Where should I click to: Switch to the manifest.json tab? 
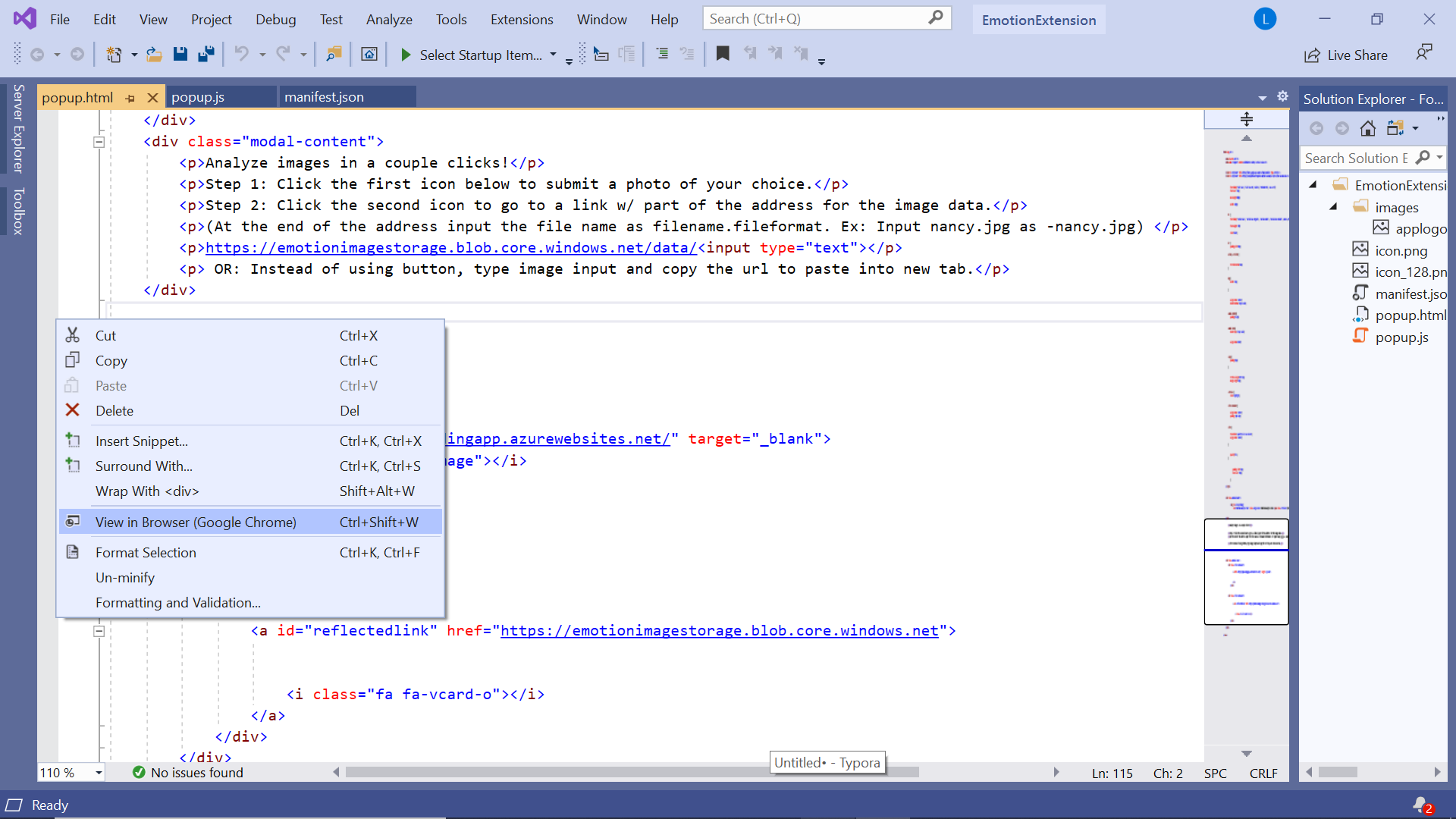325,97
